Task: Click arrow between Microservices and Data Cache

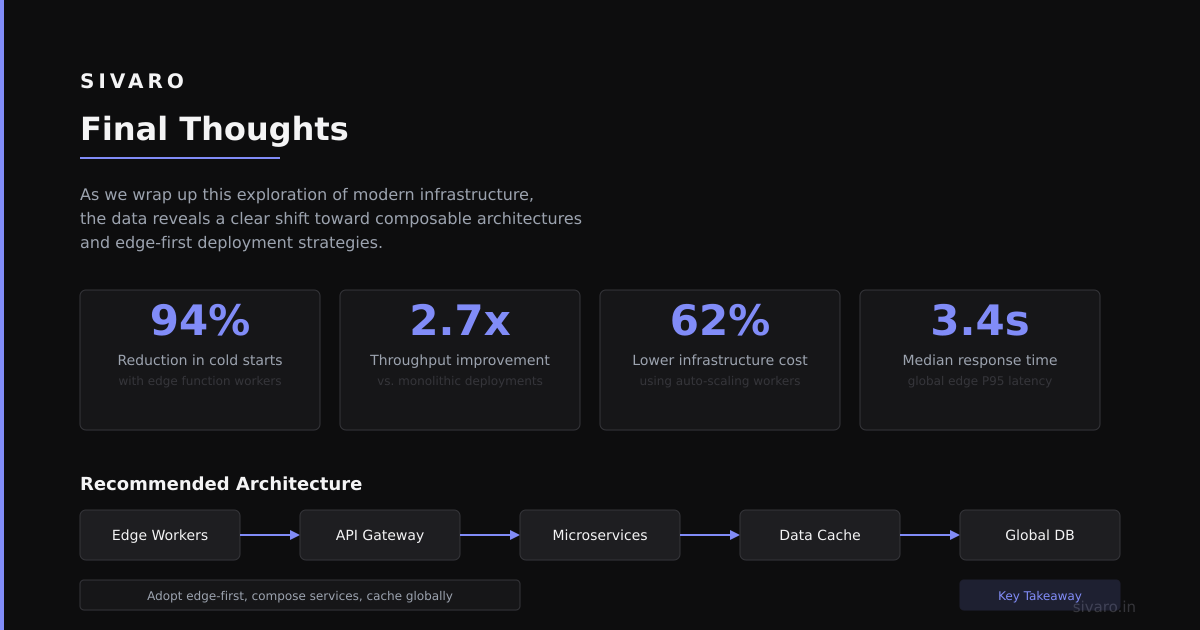Action: pos(710,535)
